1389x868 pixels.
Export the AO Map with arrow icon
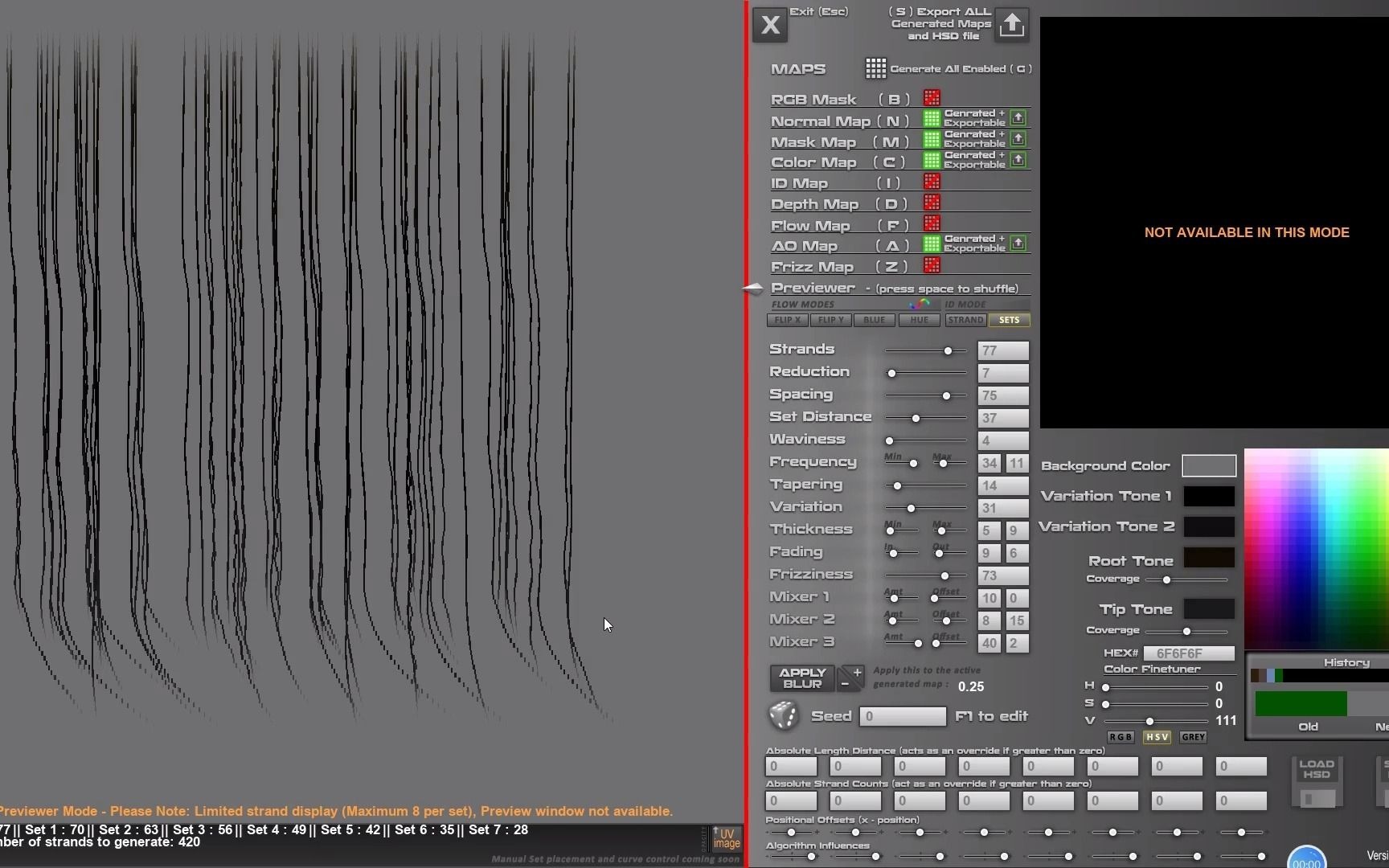[x=1018, y=244]
